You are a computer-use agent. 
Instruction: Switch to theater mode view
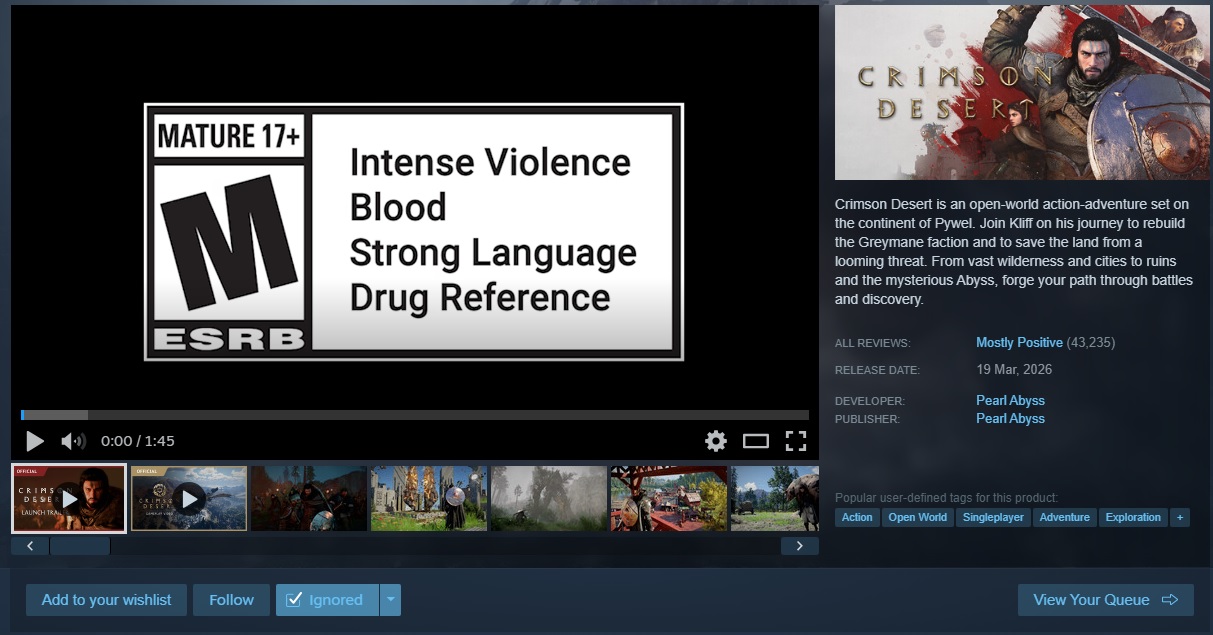tap(756, 440)
